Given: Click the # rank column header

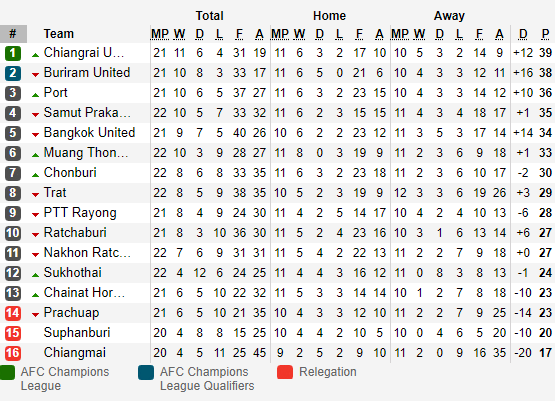Looking at the screenshot, I should click(x=13, y=34).
